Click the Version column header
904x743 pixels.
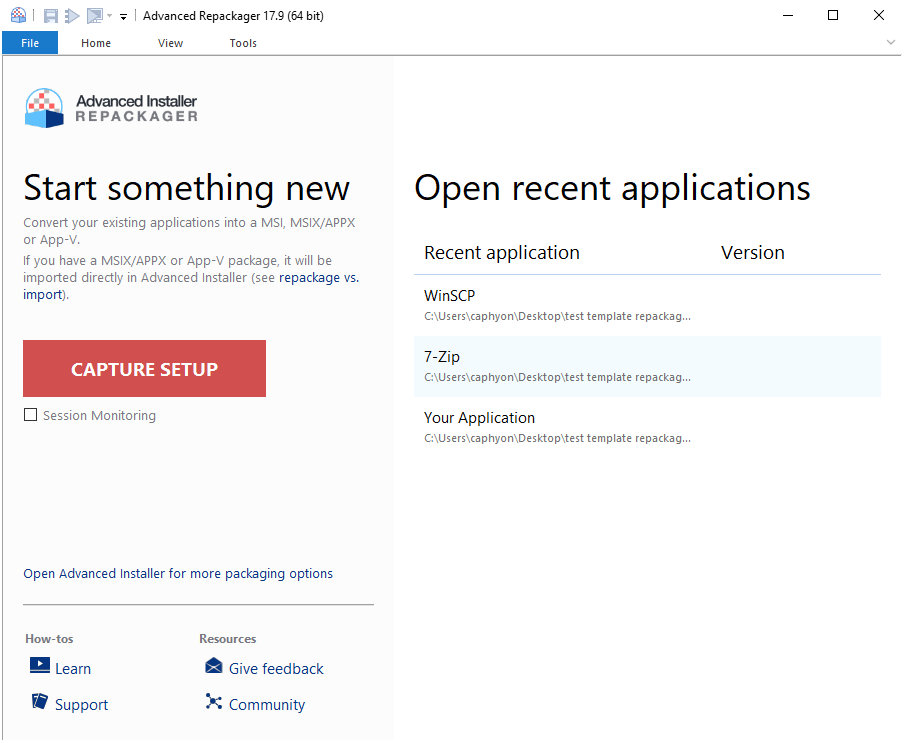pyautogui.click(x=753, y=252)
